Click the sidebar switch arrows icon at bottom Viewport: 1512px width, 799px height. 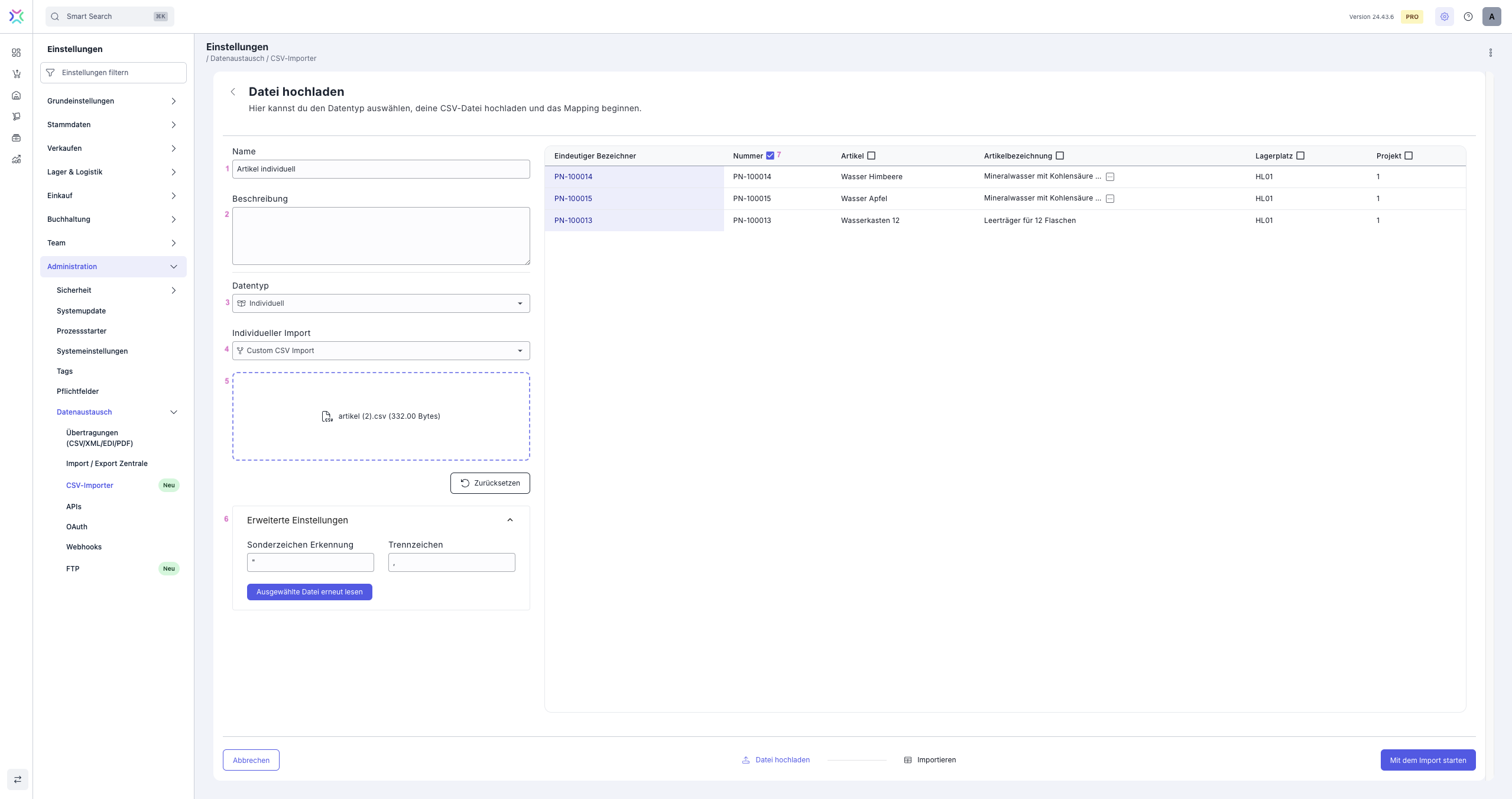tap(18, 779)
